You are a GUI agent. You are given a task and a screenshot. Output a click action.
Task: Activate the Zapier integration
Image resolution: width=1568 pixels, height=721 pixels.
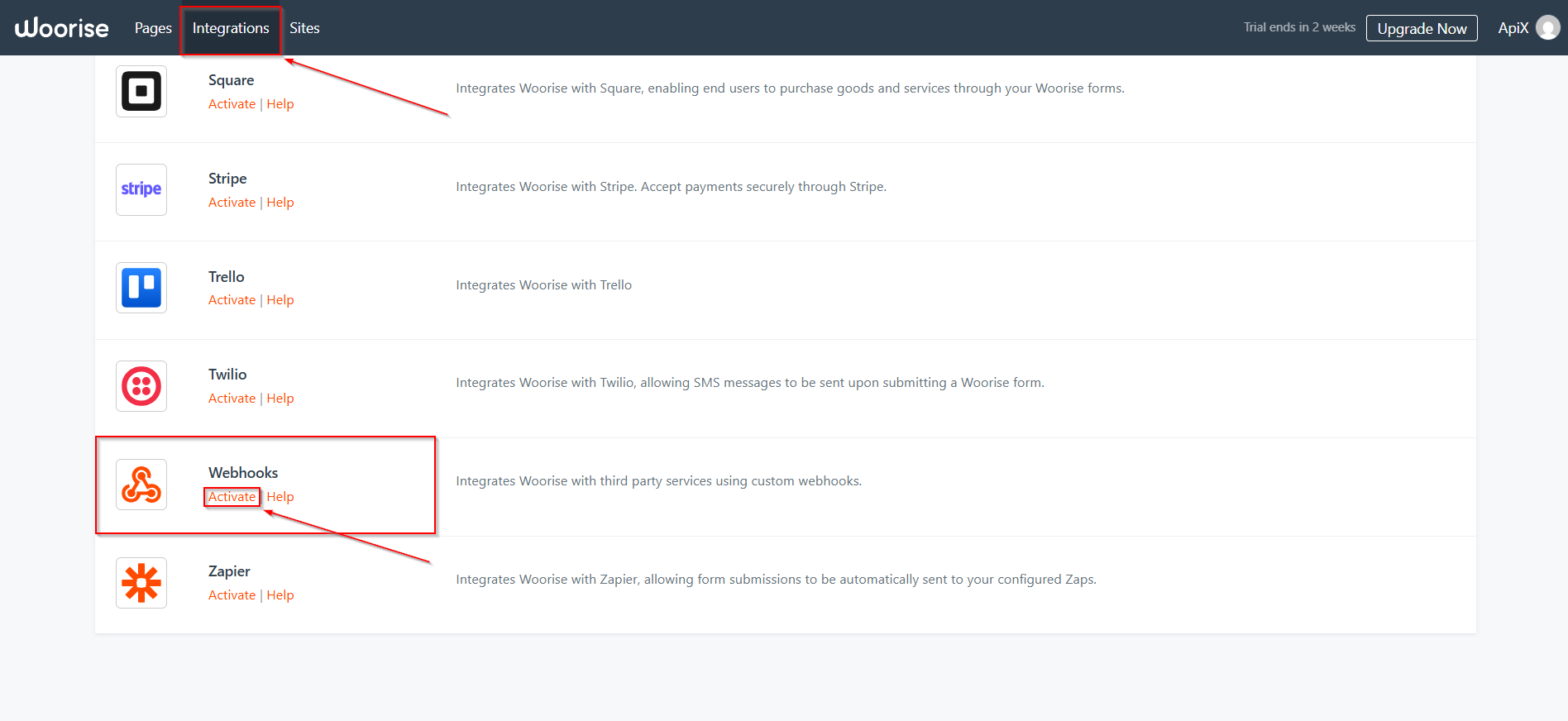pyautogui.click(x=232, y=595)
